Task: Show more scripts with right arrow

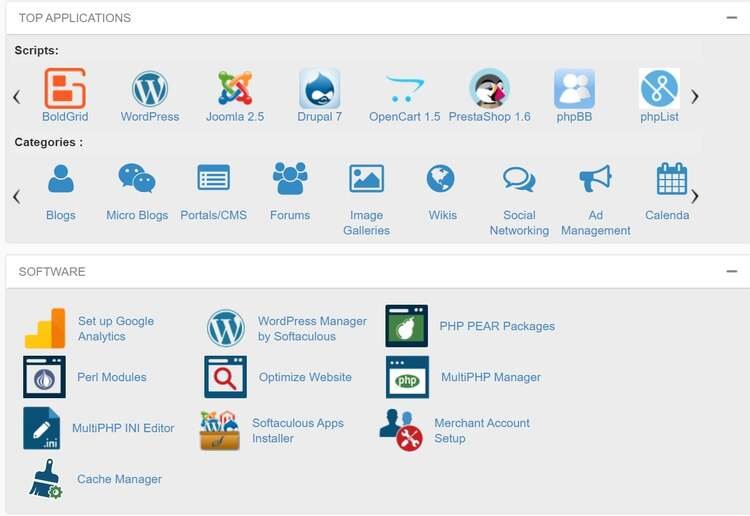Action: point(695,97)
